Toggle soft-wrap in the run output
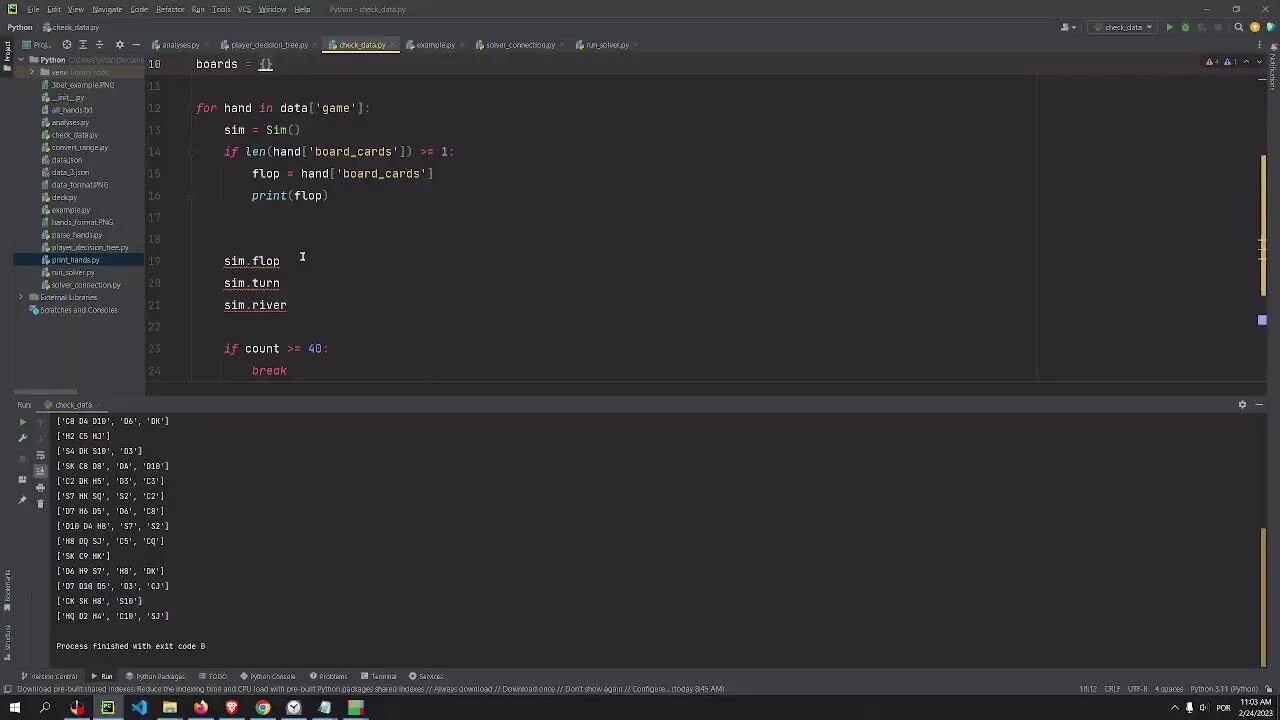 coord(40,453)
